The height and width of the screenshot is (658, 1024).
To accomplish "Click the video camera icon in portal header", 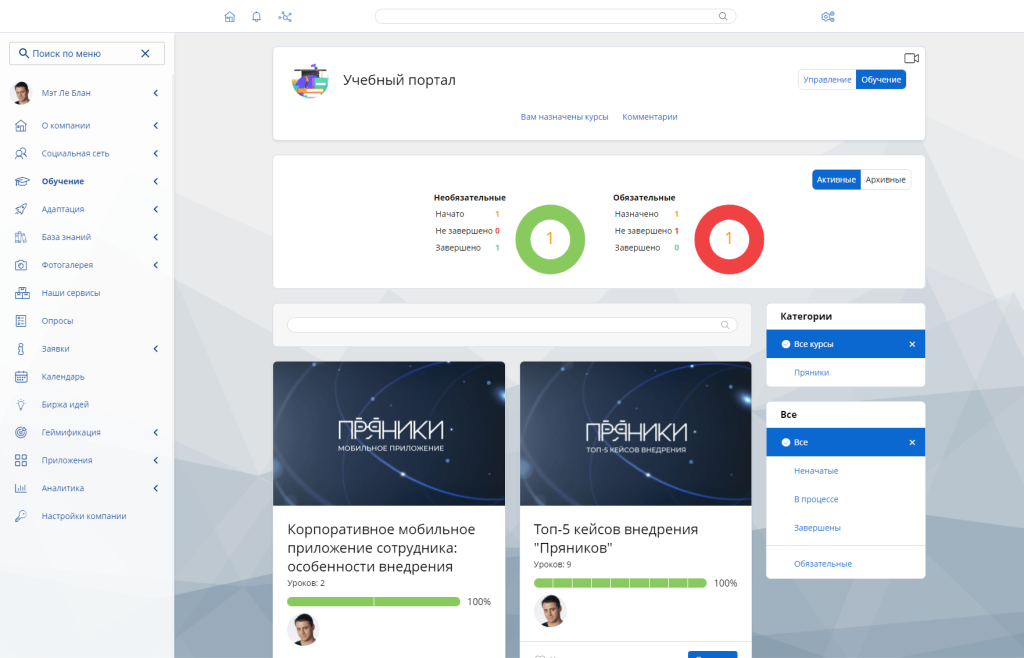I will (911, 59).
